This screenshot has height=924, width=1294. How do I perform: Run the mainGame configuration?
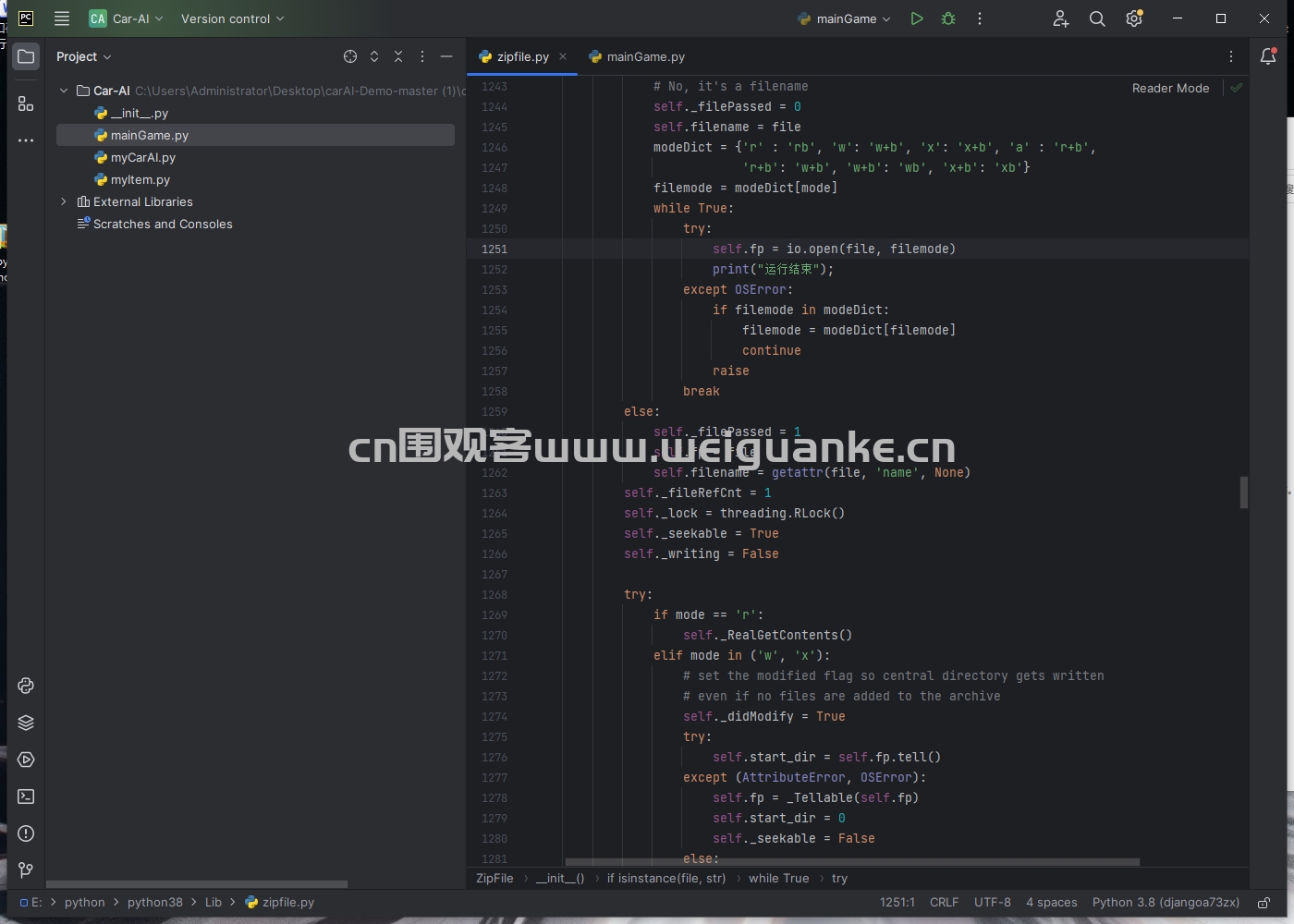[x=916, y=18]
